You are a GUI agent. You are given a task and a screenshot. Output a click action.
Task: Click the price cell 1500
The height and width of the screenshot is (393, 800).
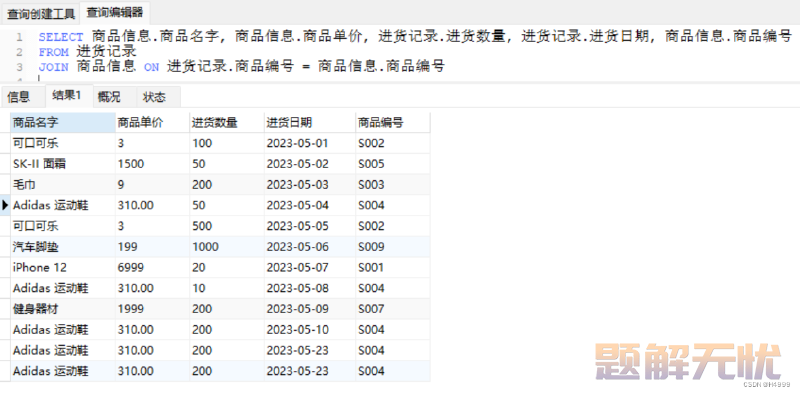(x=153, y=164)
